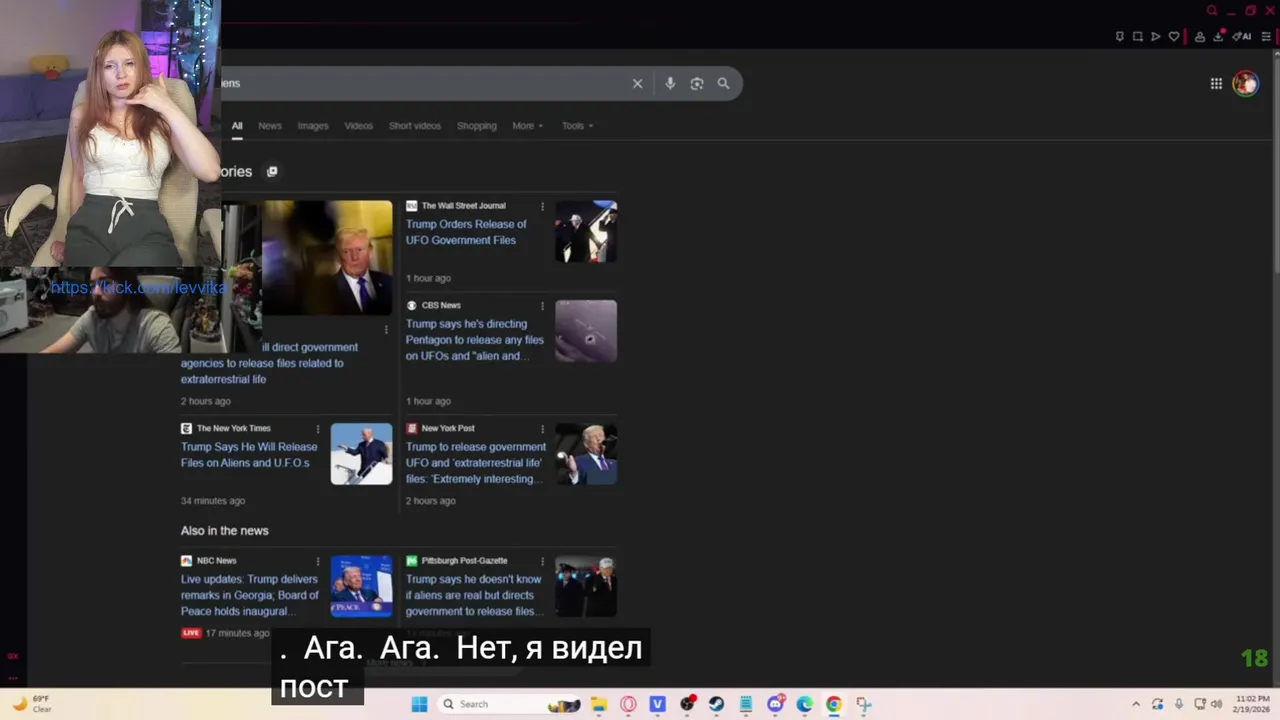1280x720 pixels.
Task: Open Google account profile avatar
Action: [x=1245, y=84]
